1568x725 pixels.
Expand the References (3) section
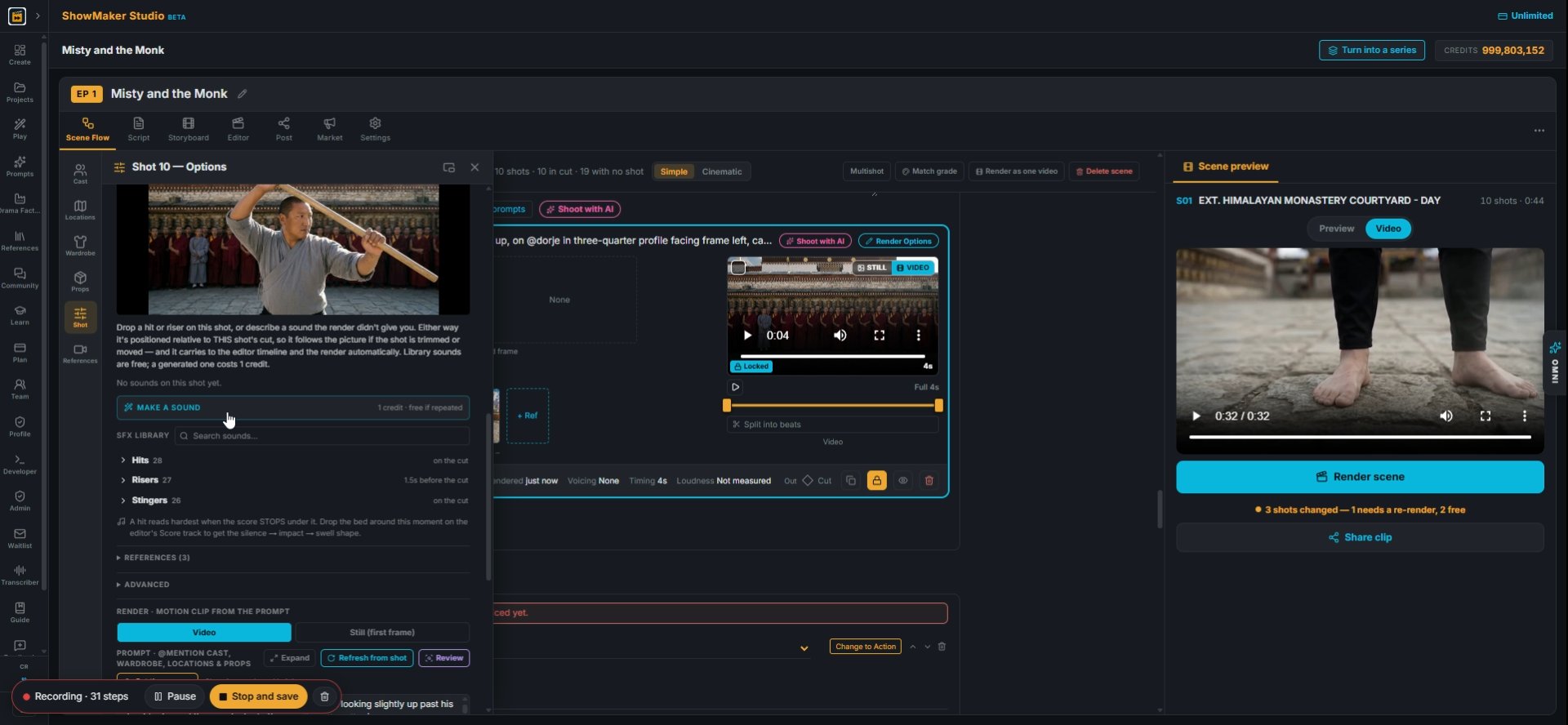coord(154,558)
